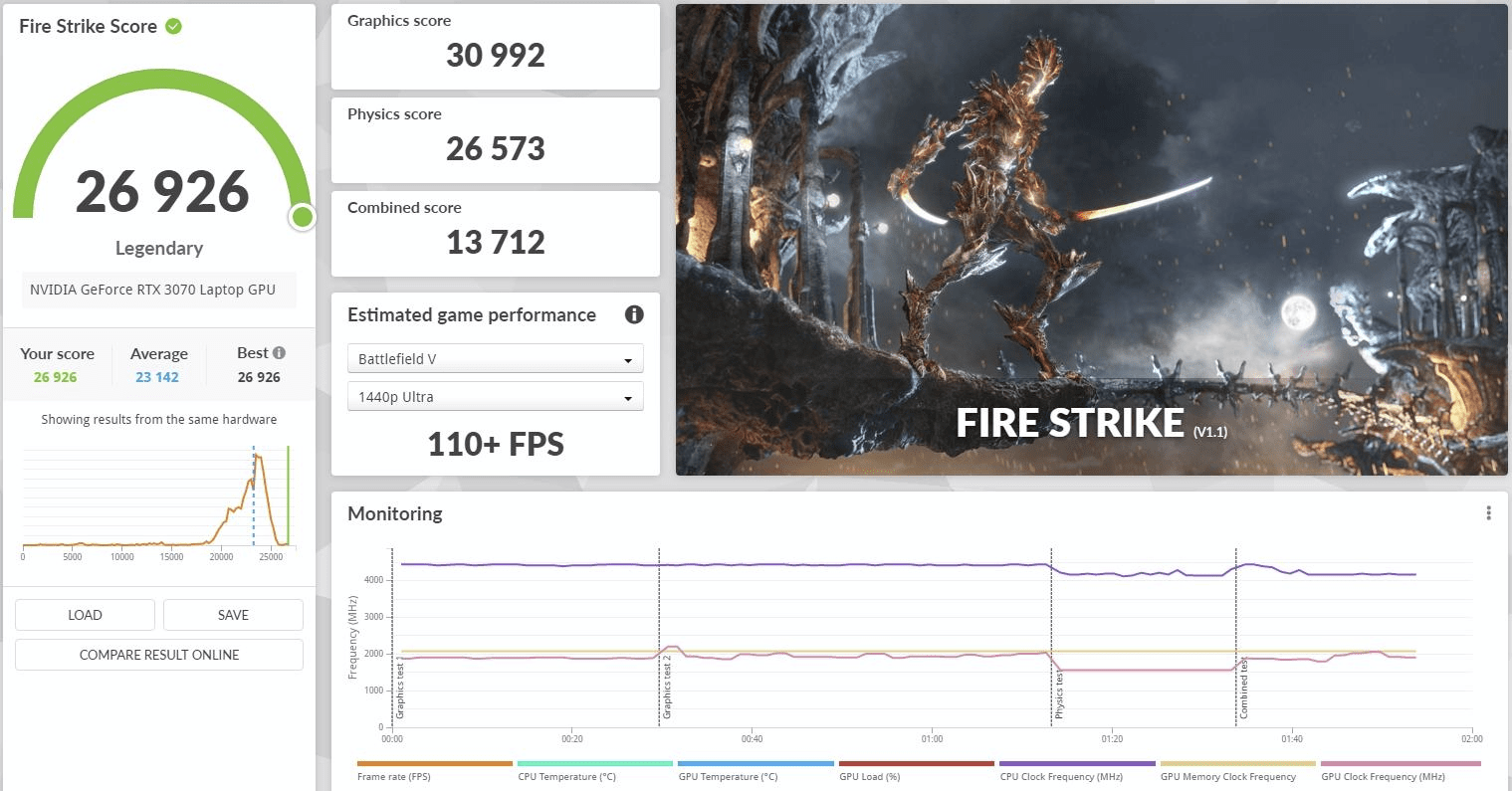This screenshot has width=1512, height=791.
Task: Toggle the CPU Clock Frequency legend series
Action: point(1077,771)
